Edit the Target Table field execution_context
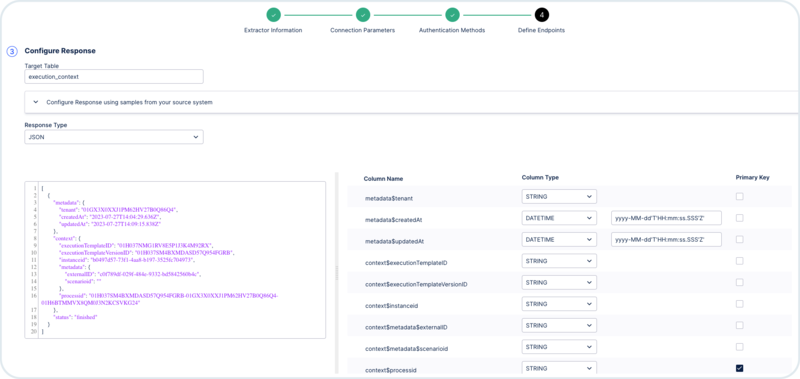 coord(114,77)
